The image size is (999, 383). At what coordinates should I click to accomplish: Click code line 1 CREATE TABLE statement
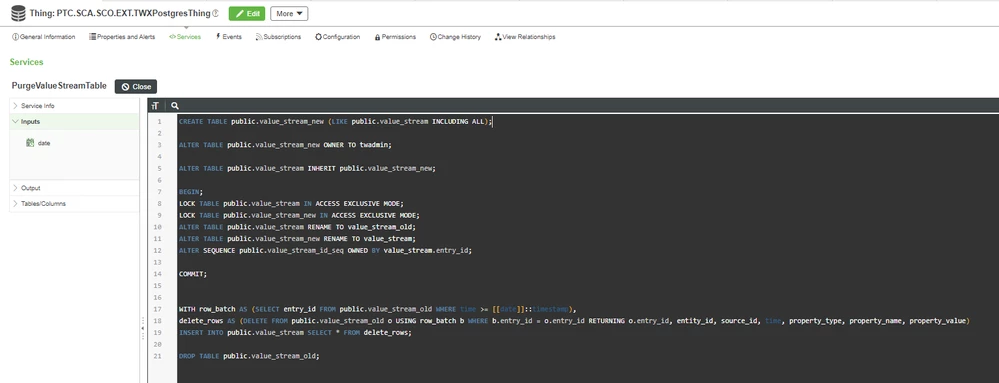pyautogui.click(x=336, y=121)
